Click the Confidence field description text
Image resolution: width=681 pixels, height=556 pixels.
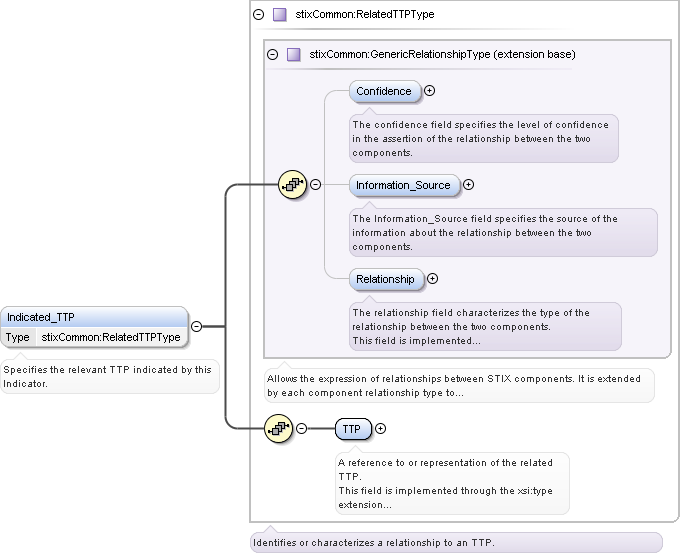(483, 139)
